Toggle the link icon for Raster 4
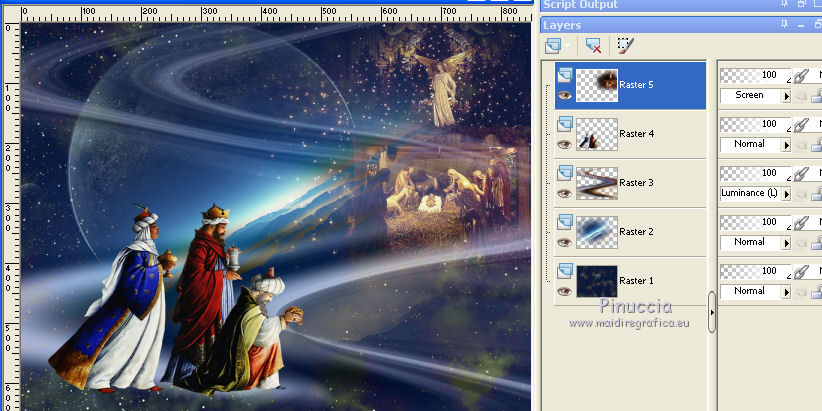The image size is (822, 411). (802, 125)
